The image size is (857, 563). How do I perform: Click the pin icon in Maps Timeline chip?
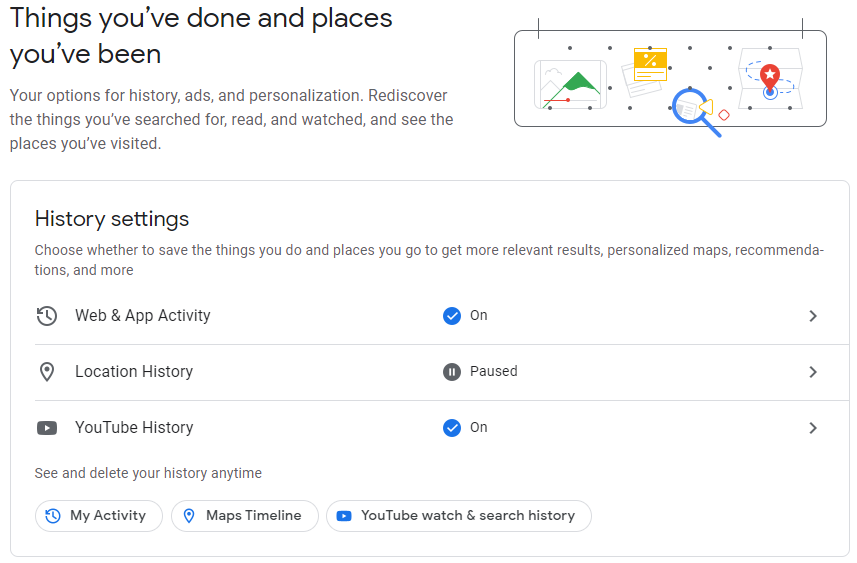(x=189, y=516)
